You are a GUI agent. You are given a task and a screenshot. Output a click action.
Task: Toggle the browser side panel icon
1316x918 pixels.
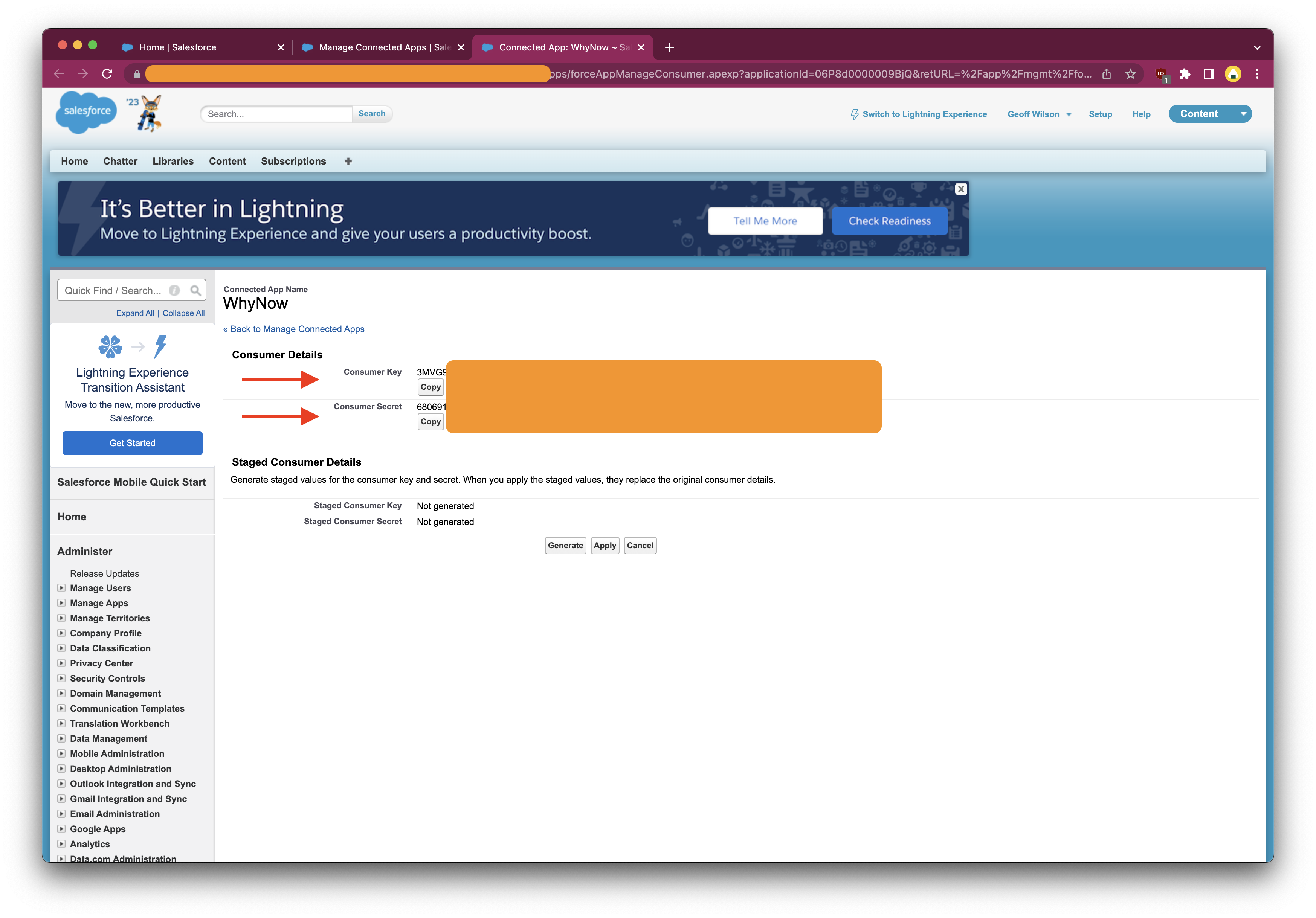(1209, 74)
